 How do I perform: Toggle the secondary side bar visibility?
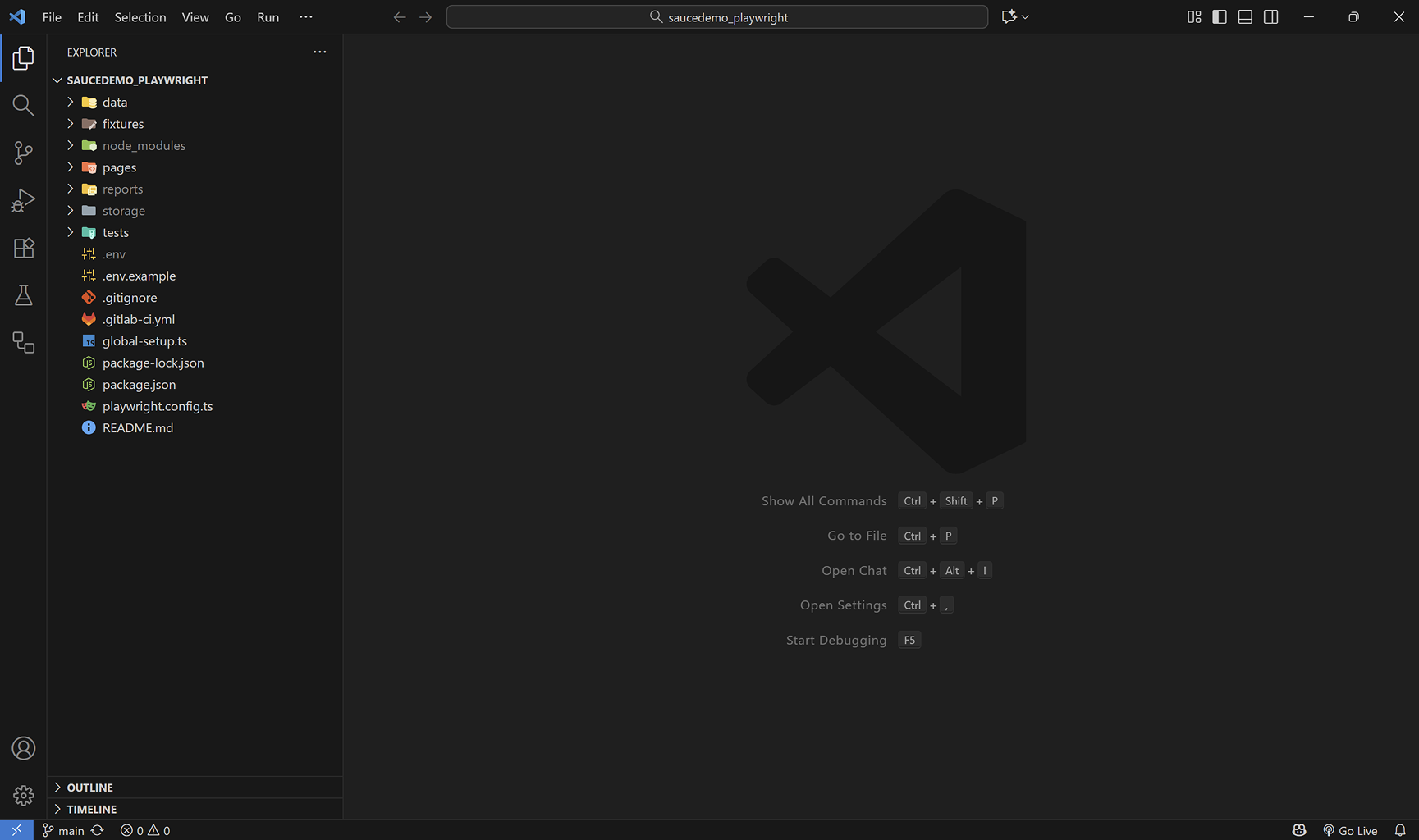pos(1270,17)
